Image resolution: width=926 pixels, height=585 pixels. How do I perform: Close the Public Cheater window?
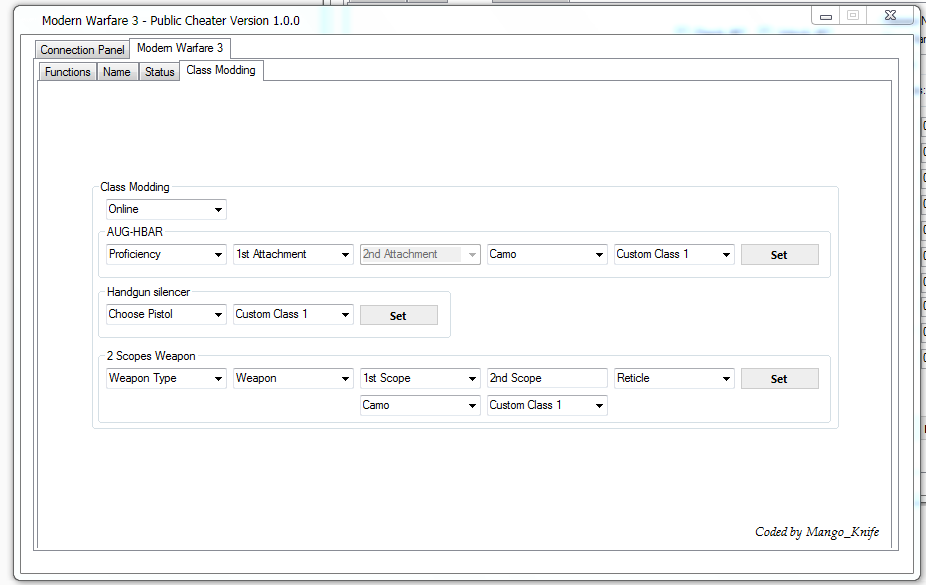(891, 16)
